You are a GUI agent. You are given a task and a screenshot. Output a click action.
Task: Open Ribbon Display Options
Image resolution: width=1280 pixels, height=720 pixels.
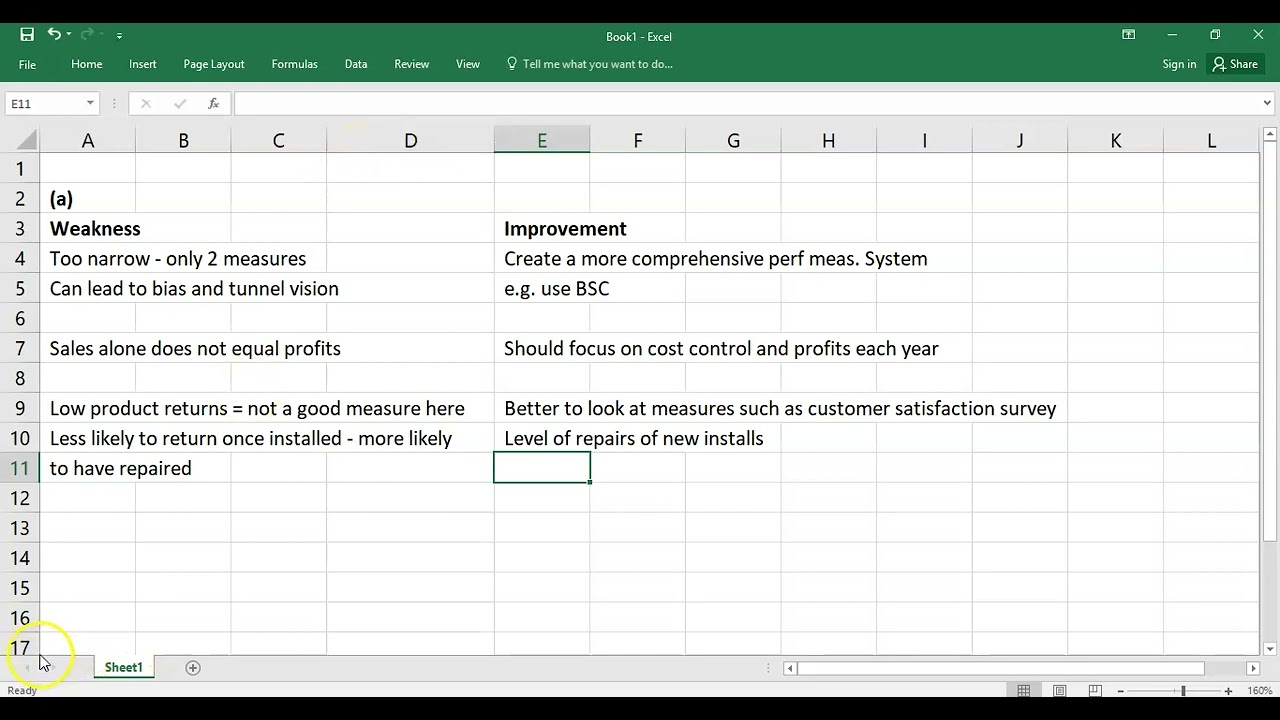click(1128, 35)
